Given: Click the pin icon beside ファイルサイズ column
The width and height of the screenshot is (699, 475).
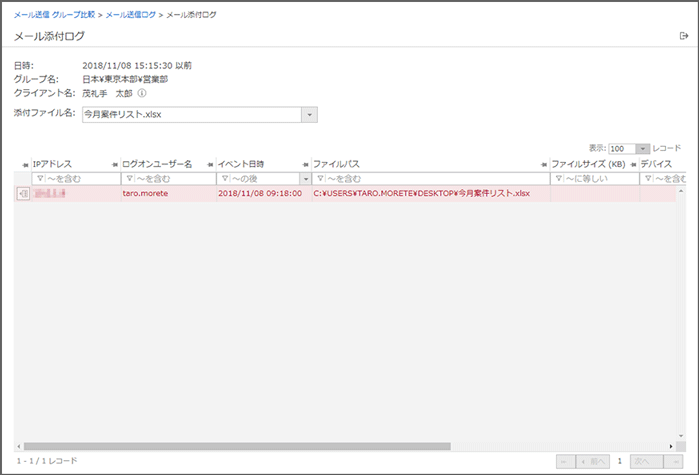Looking at the screenshot, I should (543, 164).
